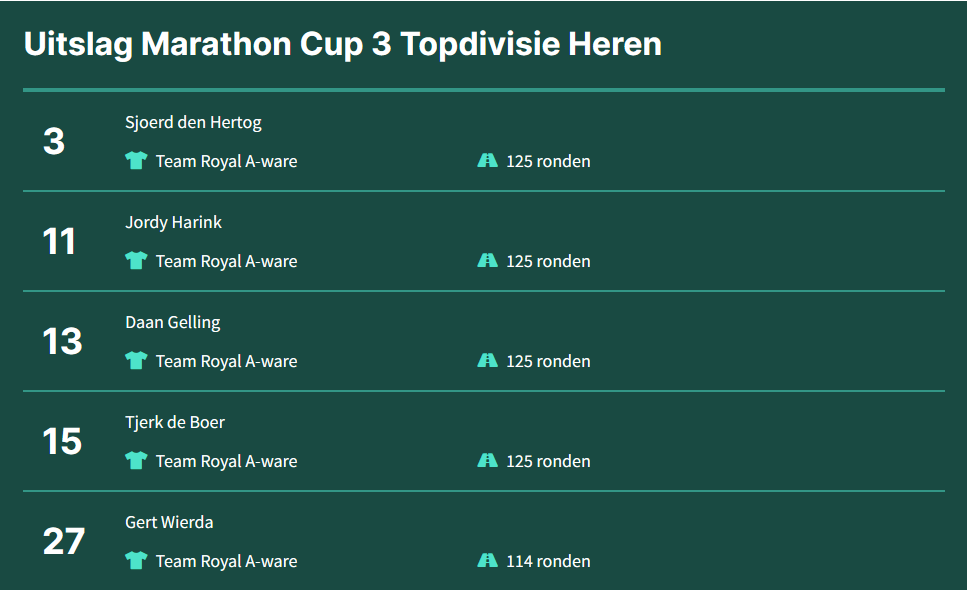The height and width of the screenshot is (590, 967).
Task: Click Team Royal A-ware in Jordy Harink's row
Action: click(x=226, y=261)
